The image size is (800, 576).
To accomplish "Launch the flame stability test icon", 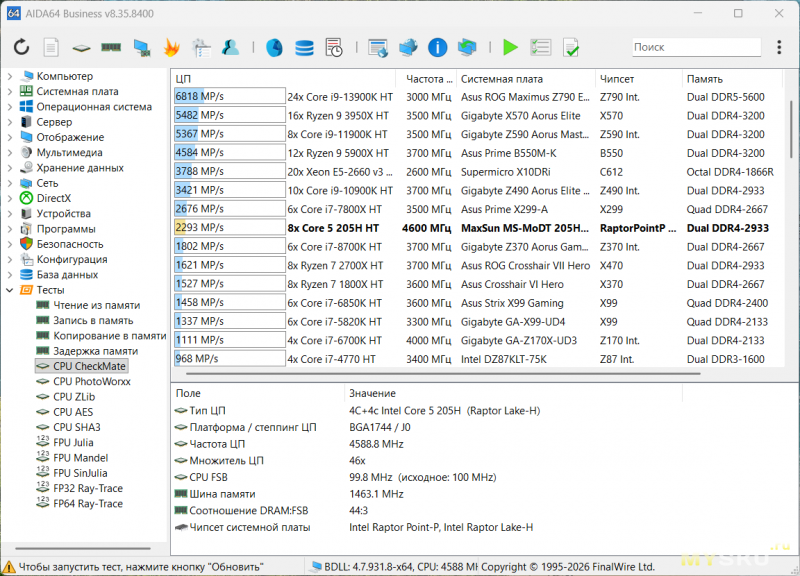I will point(171,47).
